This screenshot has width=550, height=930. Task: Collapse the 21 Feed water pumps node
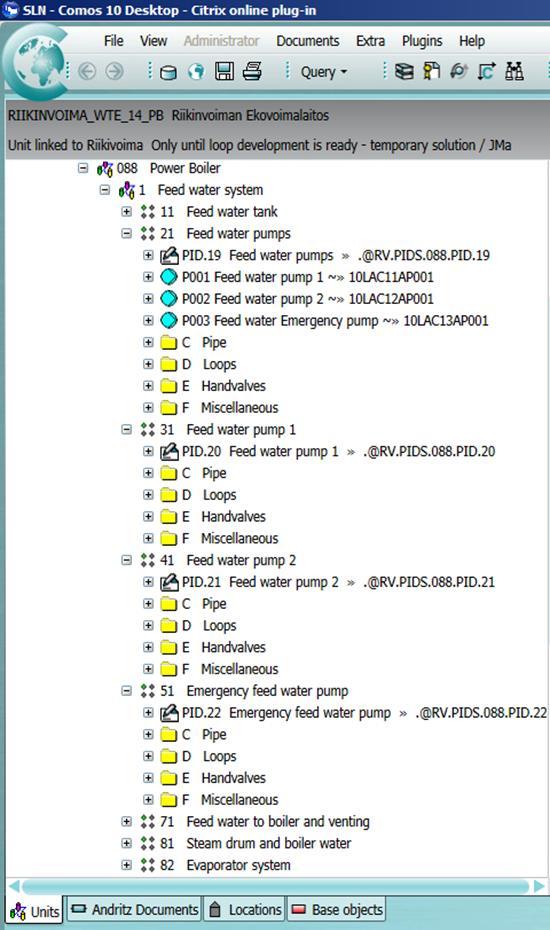point(126,234)
